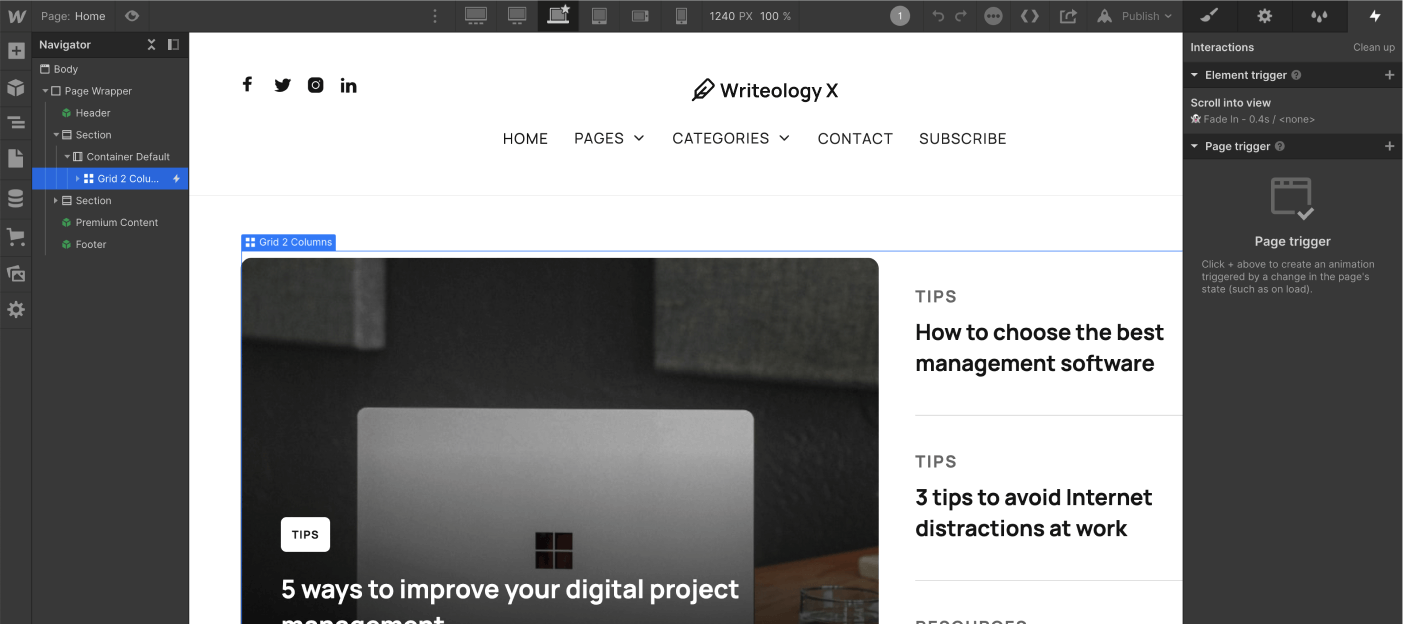Click the Clean up interactions button
Screen dimensions: 1403x625
pyautogui.click(x=1374, y=47)
